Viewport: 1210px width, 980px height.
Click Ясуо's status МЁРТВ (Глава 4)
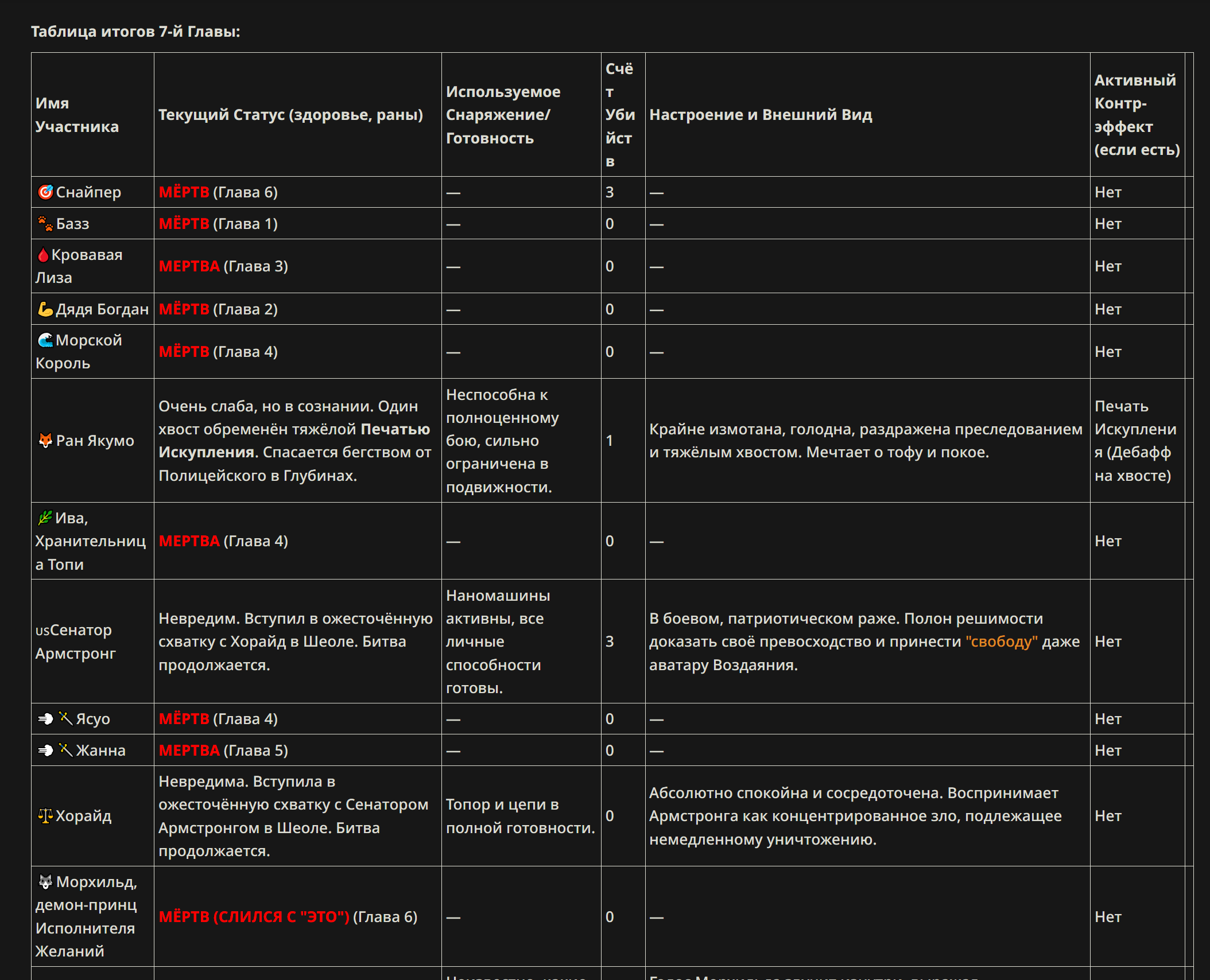coord(218,718)
